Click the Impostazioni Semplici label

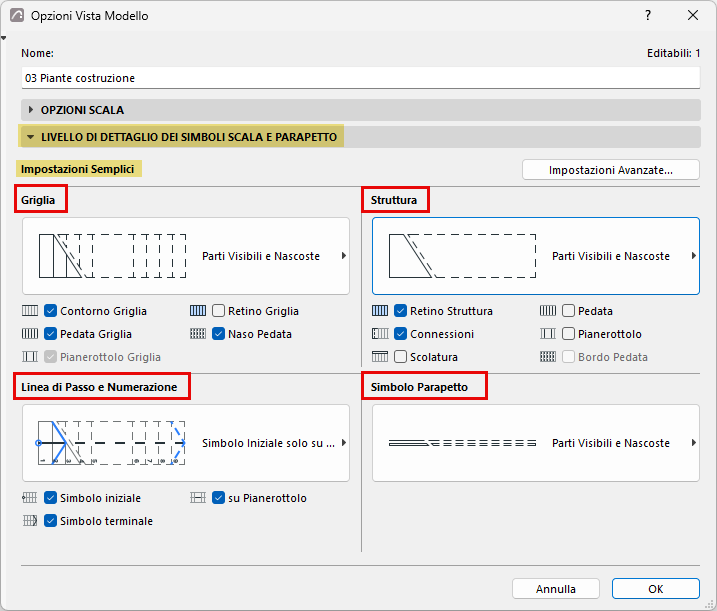(77, 169)
